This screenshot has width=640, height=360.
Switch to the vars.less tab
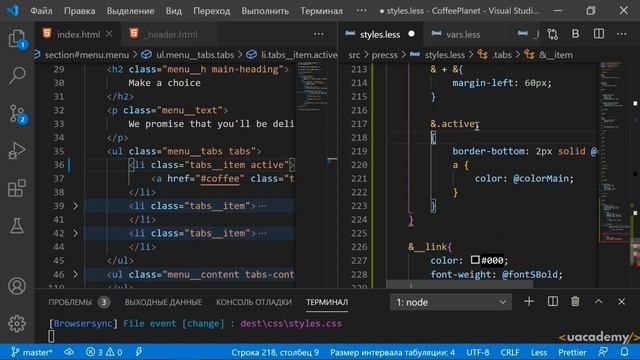(463, 34)
